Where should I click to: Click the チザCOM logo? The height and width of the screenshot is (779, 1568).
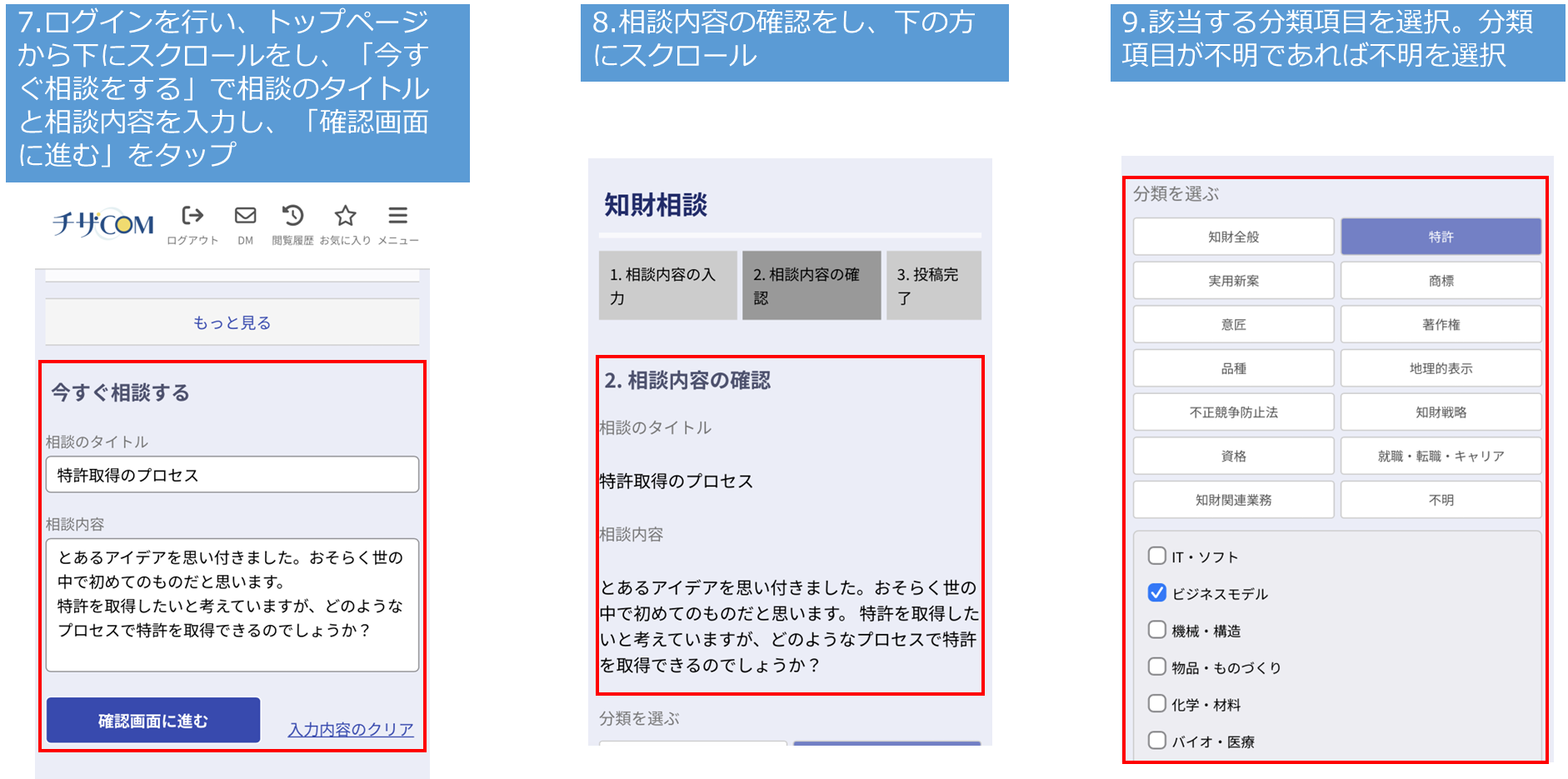click(103, 223)
